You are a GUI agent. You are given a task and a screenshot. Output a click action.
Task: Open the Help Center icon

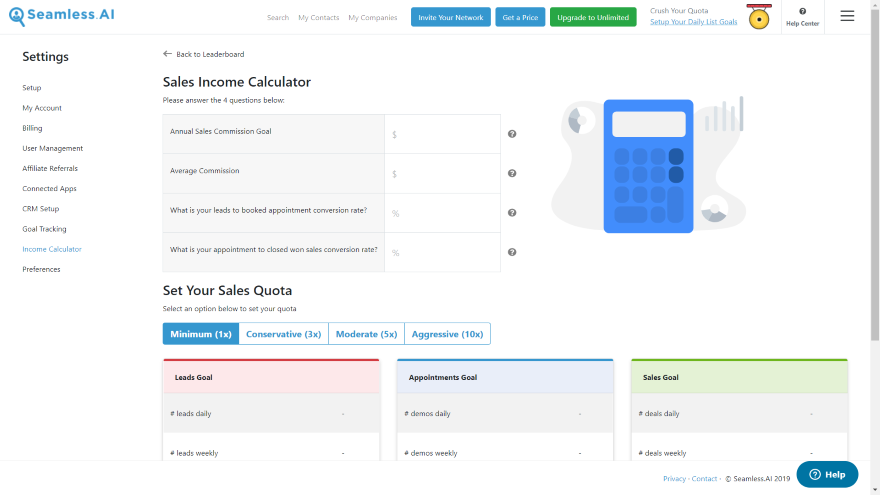(802, 16)
